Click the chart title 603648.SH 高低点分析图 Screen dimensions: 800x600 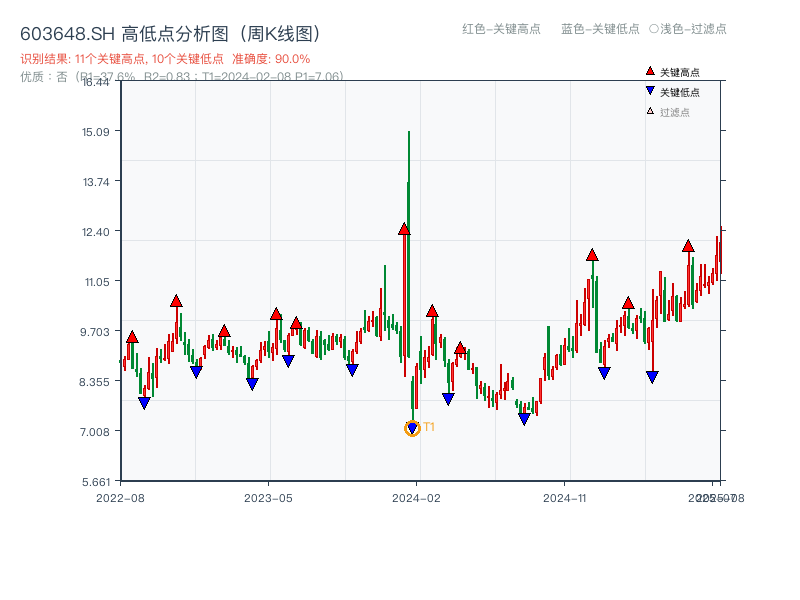[171, 34]
